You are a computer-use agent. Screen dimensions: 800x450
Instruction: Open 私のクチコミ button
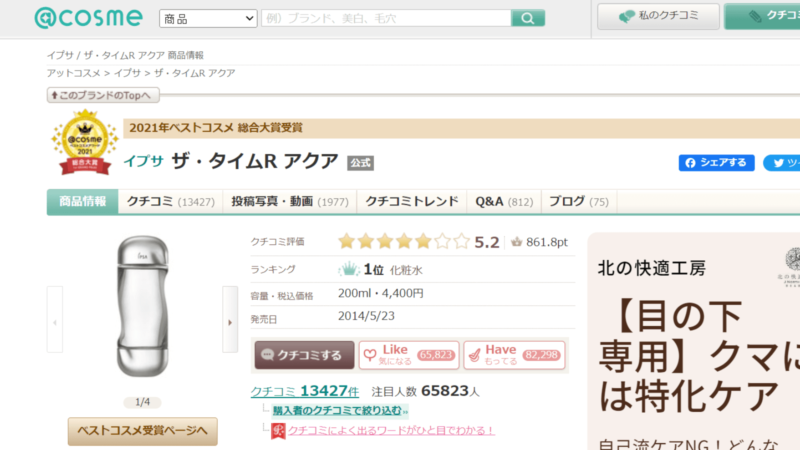[x=658, y=16]
